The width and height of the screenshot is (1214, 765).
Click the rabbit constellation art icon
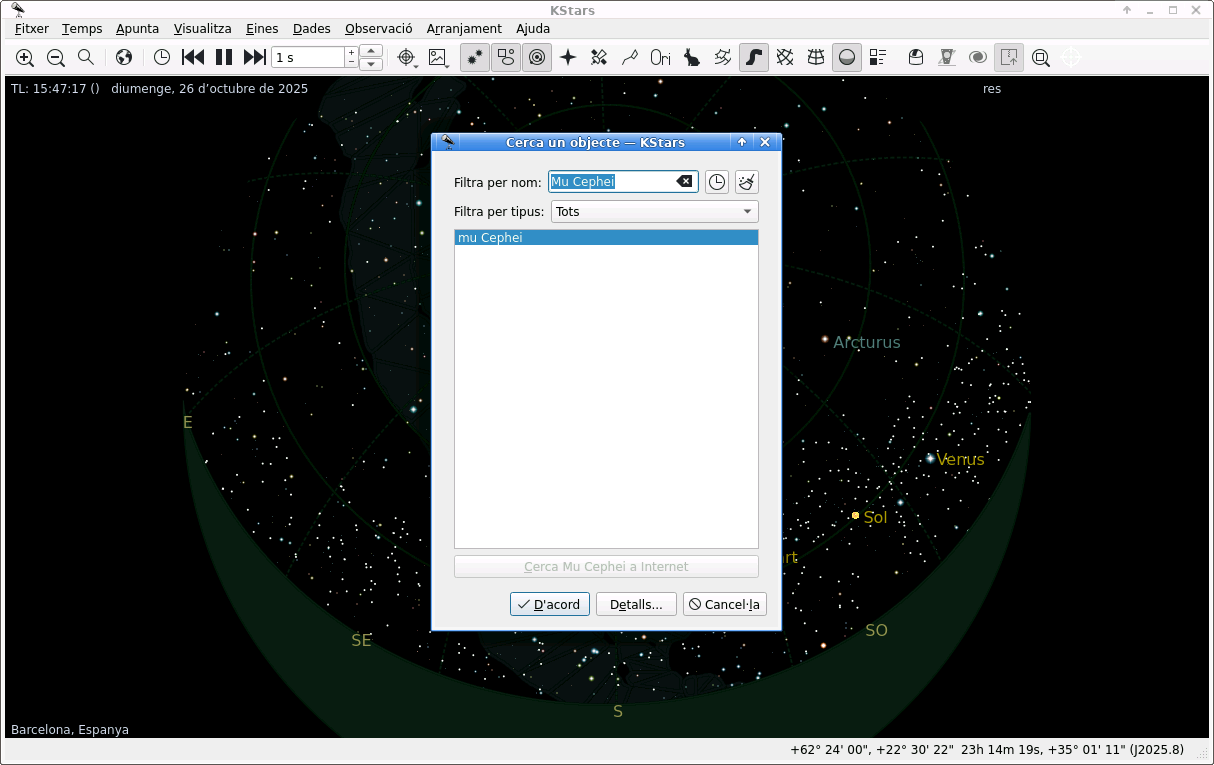pos(692,58)
